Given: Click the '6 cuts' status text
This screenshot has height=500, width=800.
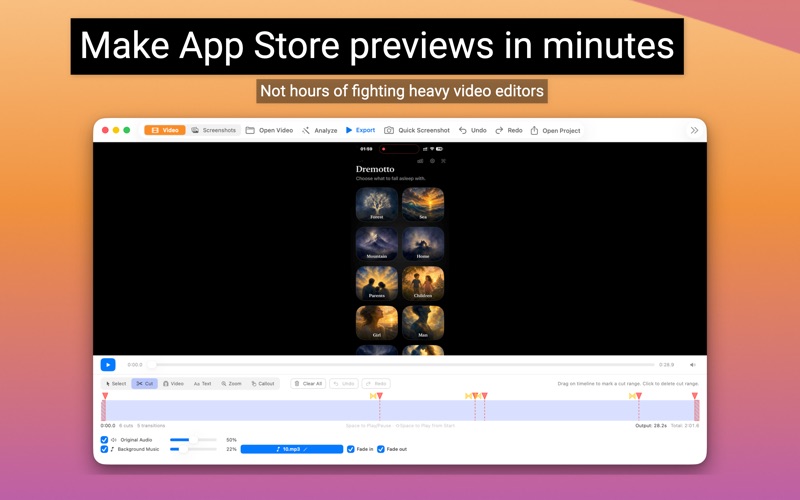Looking at the screenshot, I should [x=126, y=426].
